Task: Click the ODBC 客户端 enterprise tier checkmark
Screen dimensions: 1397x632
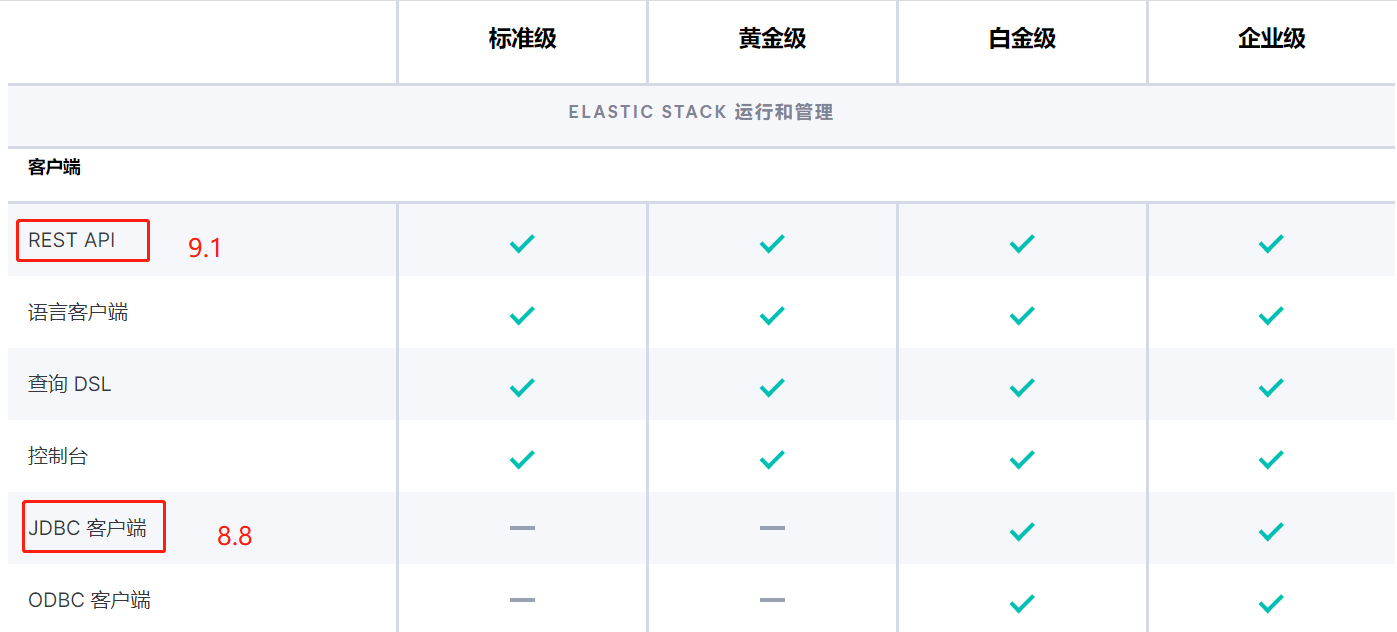Action: (1271, 603)
